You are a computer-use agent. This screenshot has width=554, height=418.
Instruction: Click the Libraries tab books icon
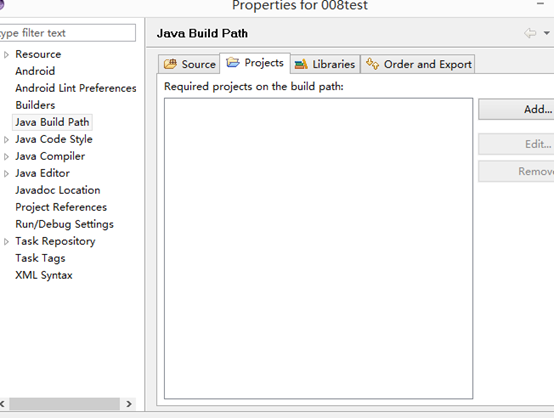[x=301, y=64]
